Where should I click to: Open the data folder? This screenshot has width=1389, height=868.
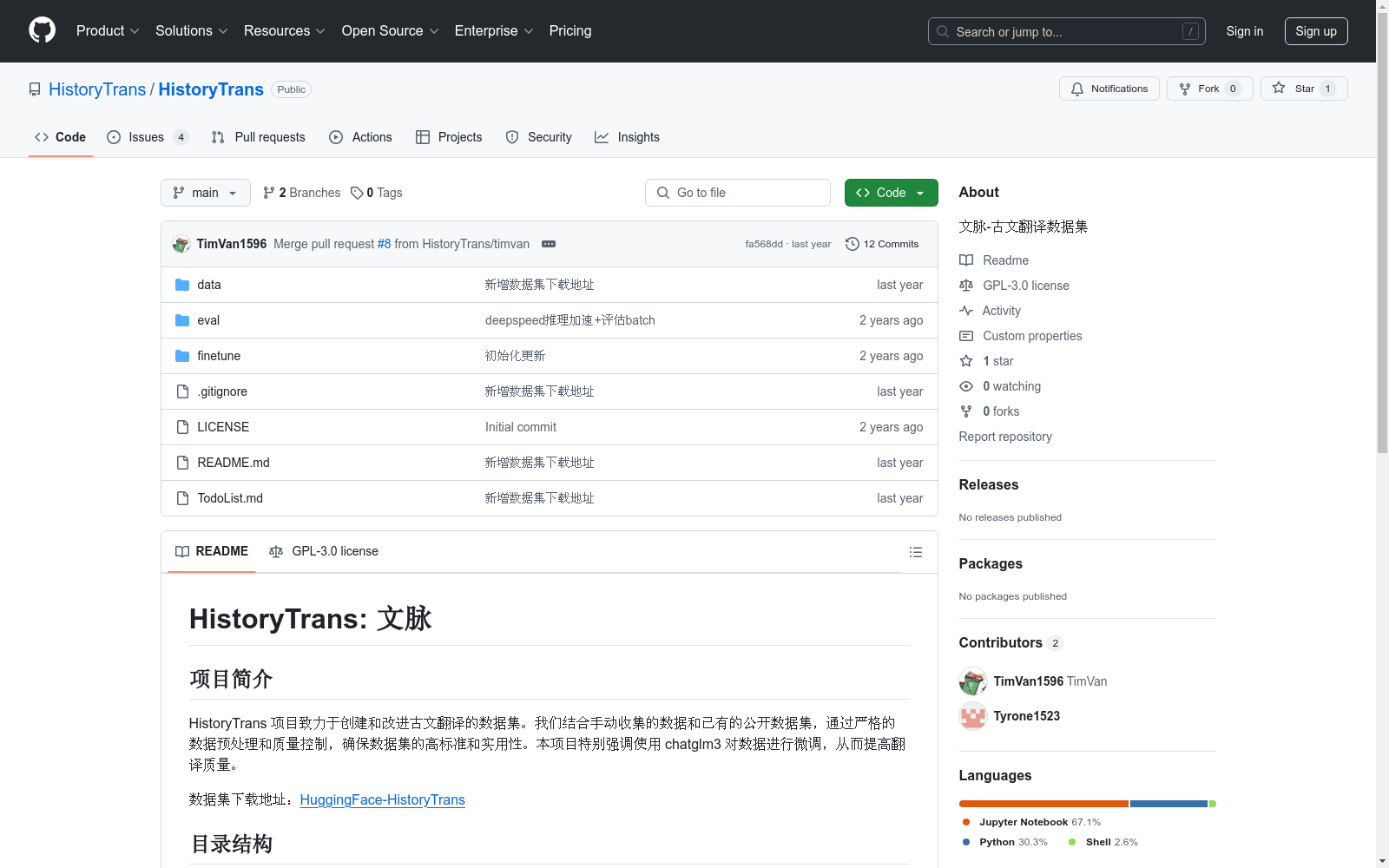coord(208,285)
